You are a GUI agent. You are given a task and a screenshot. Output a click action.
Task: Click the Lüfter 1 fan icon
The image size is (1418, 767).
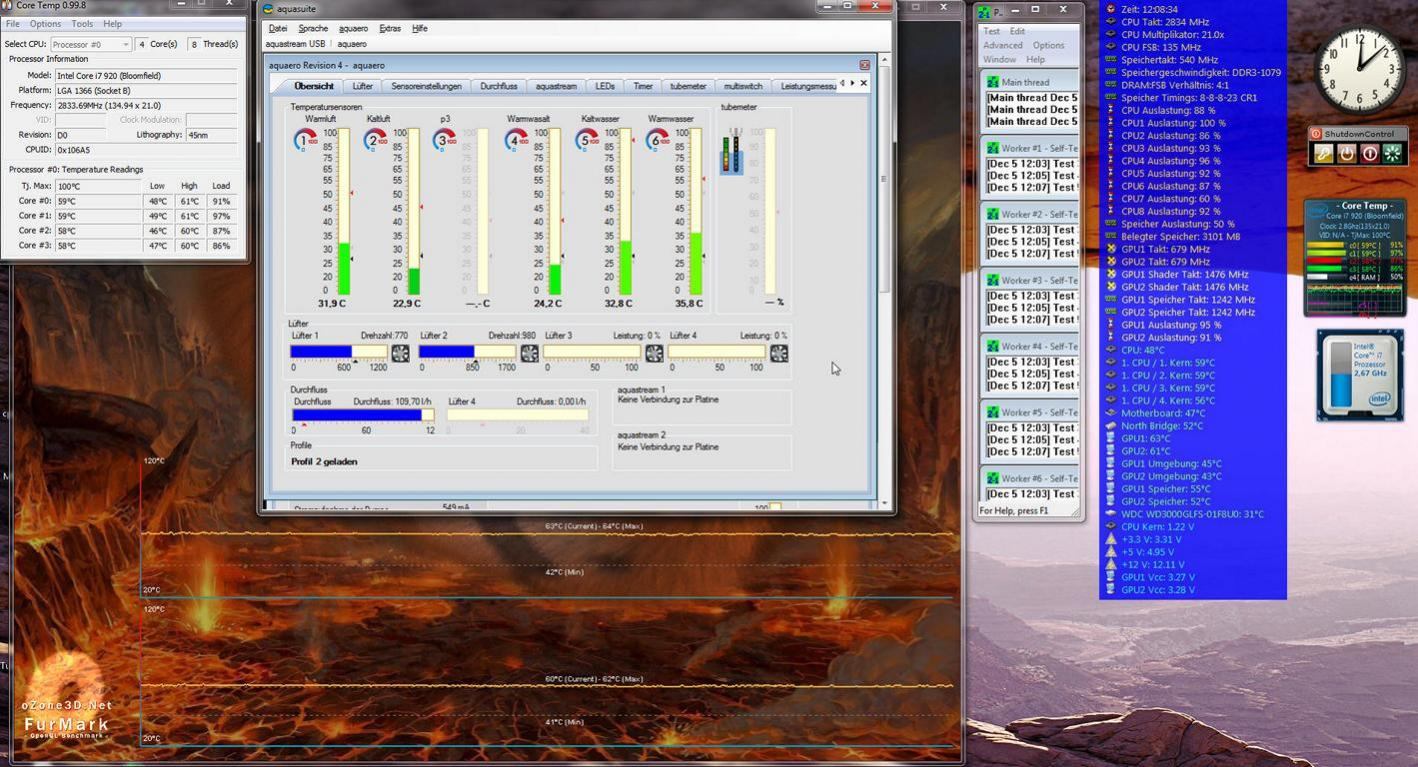400,353
